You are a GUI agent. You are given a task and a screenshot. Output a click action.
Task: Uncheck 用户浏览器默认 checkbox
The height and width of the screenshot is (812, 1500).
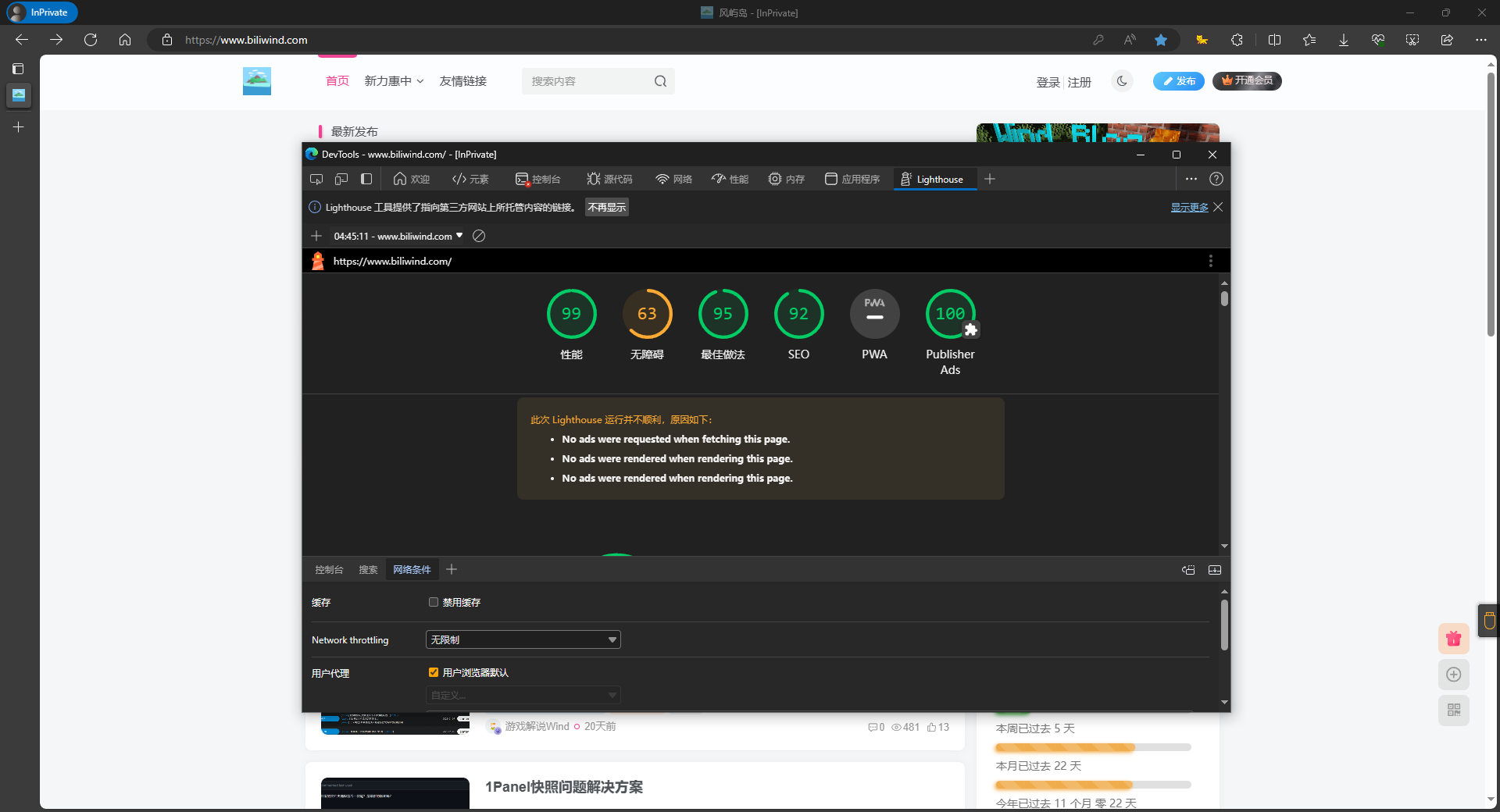pyautogui.click(x=434, y=672)
